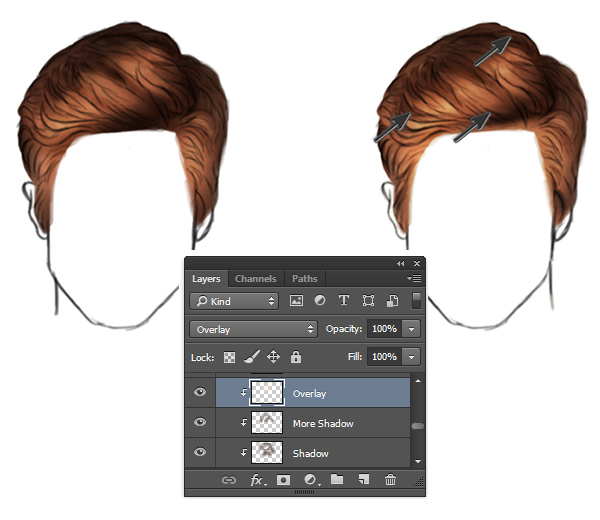The width and height of the screenshot is (600, 520).
Task: Filter for shape layers icon
Action: pyautogui.click(x=368, y=300)
